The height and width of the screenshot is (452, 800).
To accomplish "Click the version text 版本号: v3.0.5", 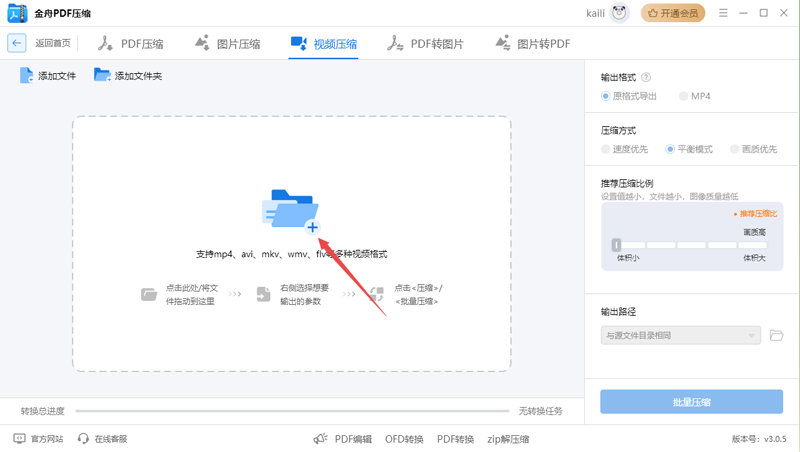I will (x=759, y=439).
